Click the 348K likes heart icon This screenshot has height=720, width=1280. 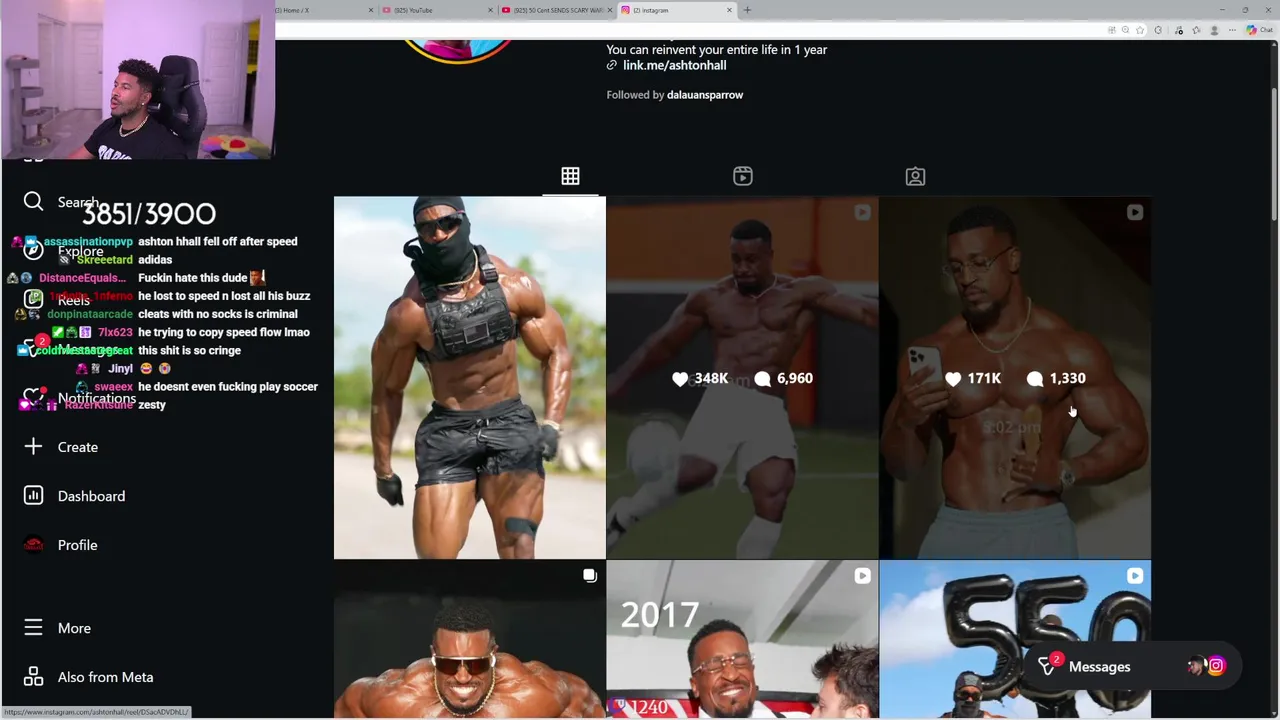(680, 378)
